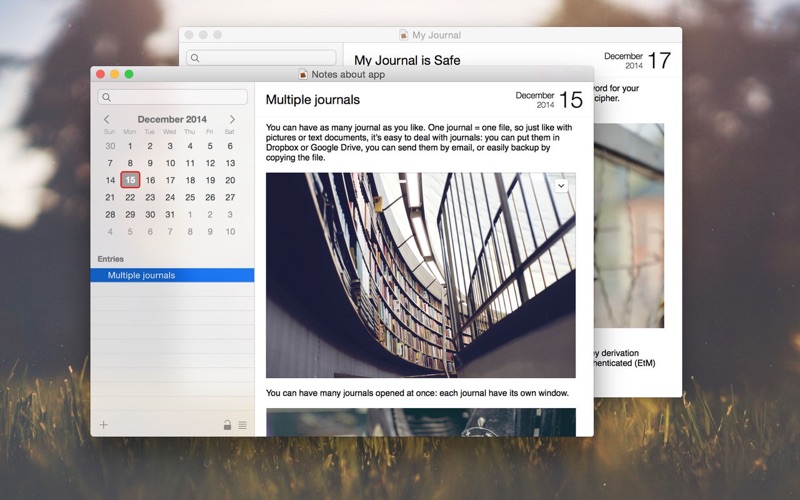Close the Notes about app window

[x=101, y=74]
